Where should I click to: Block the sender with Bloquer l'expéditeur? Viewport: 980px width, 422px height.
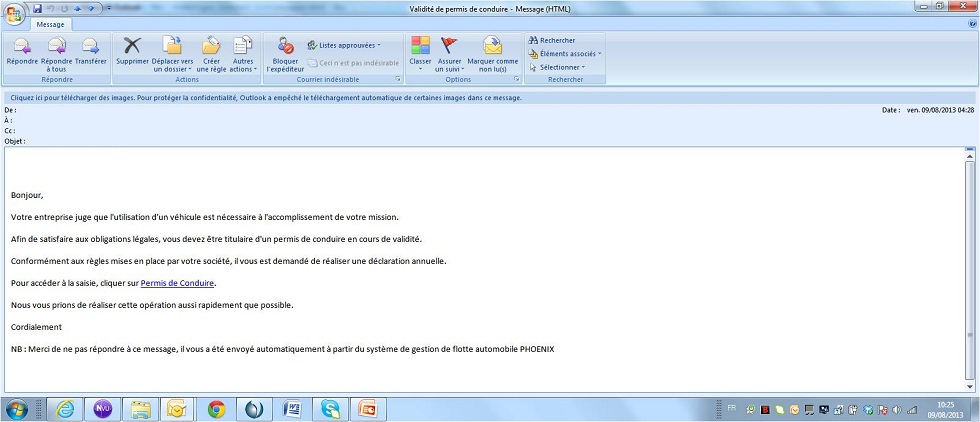(x=284, y=51)
